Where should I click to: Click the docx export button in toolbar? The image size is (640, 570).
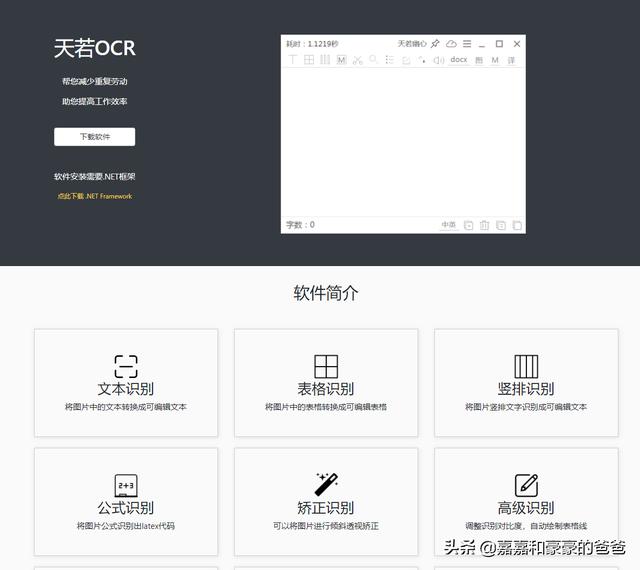click(459, 60)
